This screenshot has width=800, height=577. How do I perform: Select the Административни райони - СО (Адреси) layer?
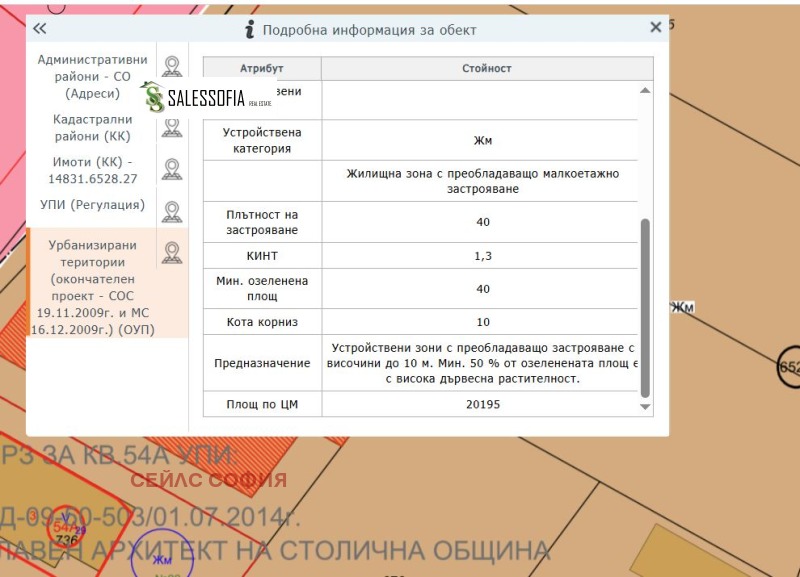92,75
